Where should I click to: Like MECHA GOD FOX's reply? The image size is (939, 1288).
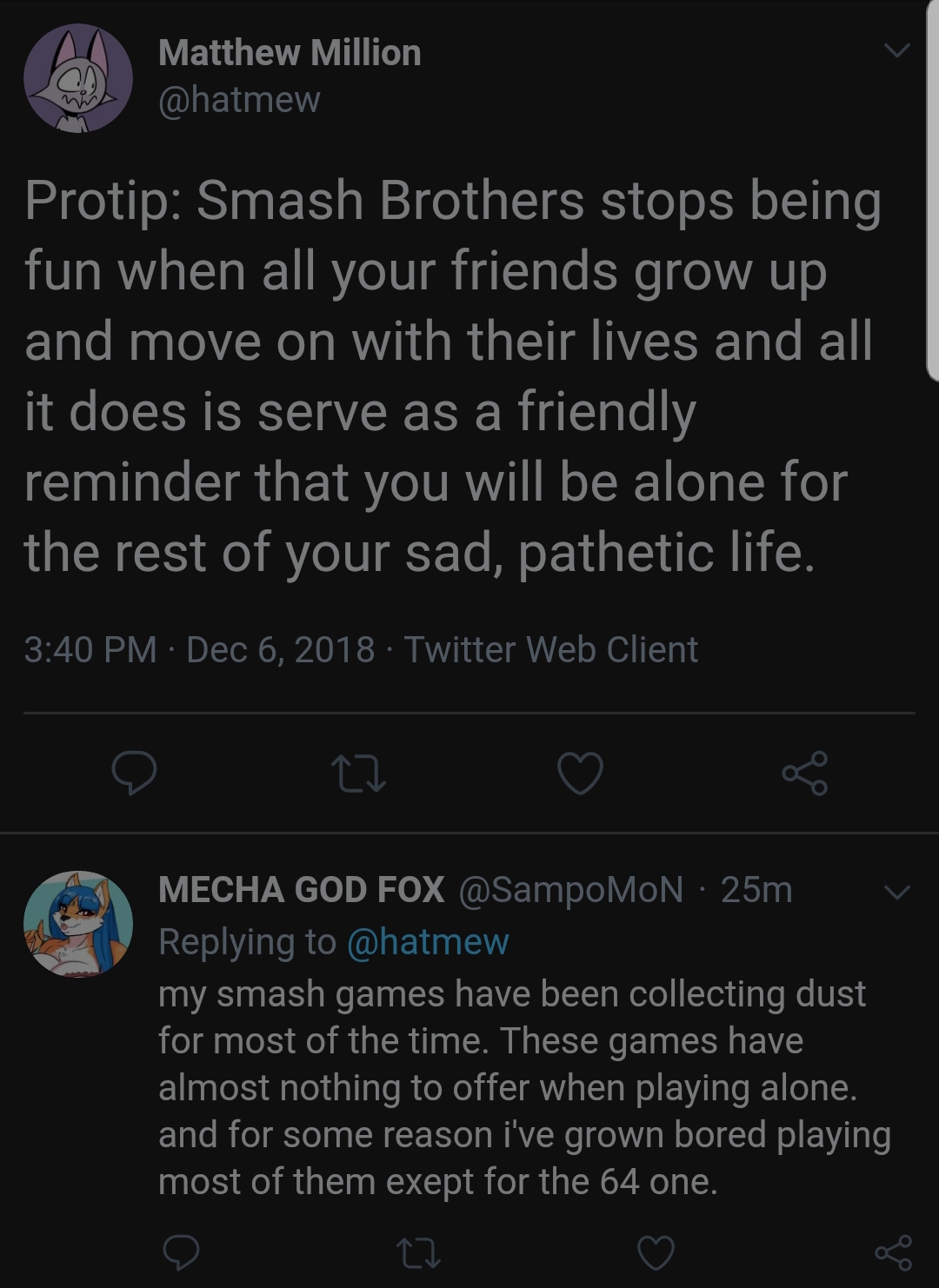(x=656, y=1252)
